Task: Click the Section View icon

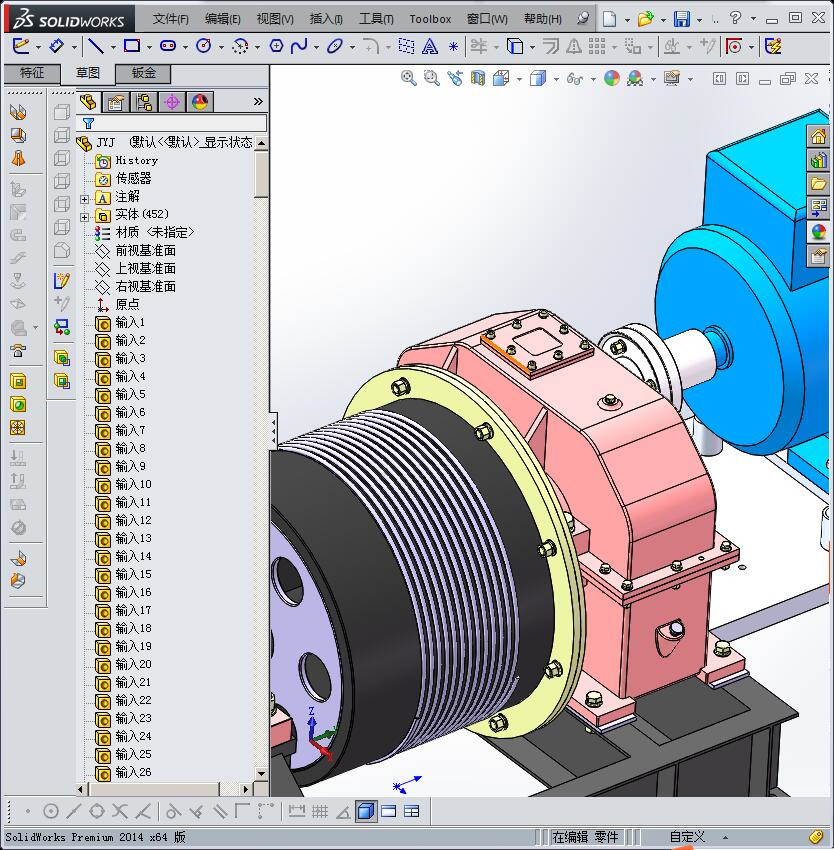Action: pos(478,79)
